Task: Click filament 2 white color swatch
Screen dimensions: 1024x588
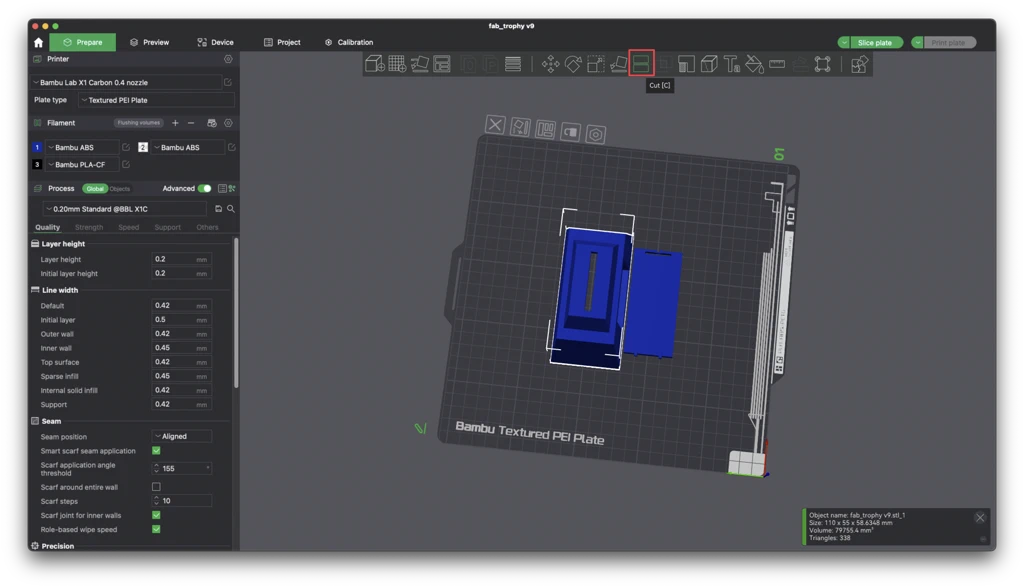Action: (x=143, y=148)
